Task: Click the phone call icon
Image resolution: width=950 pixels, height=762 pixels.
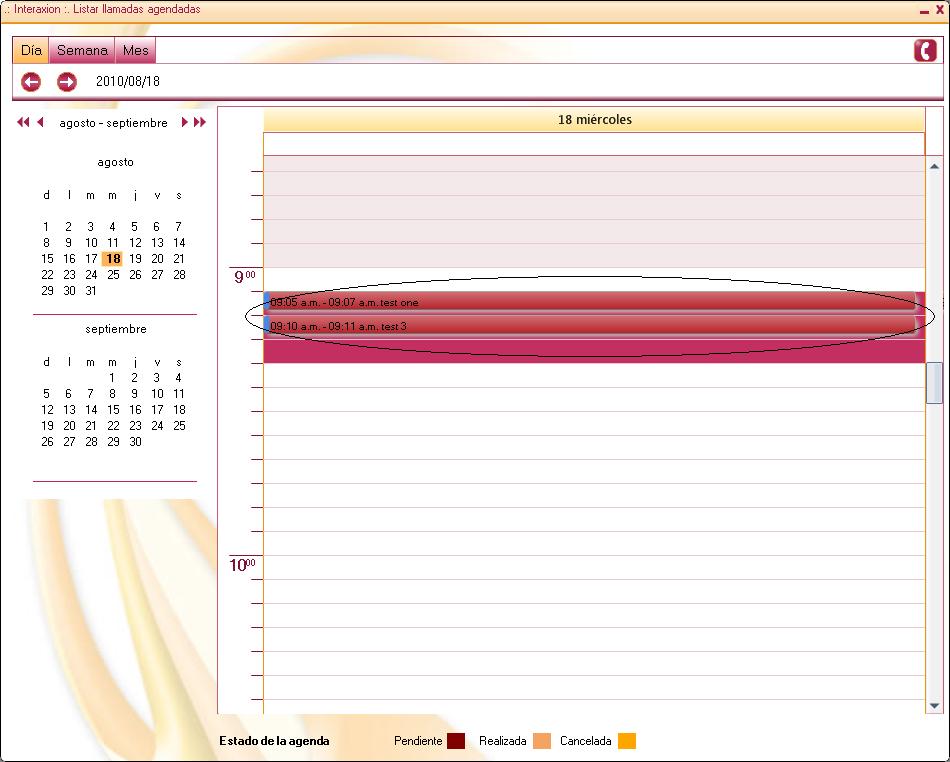Action: point(925,50)
